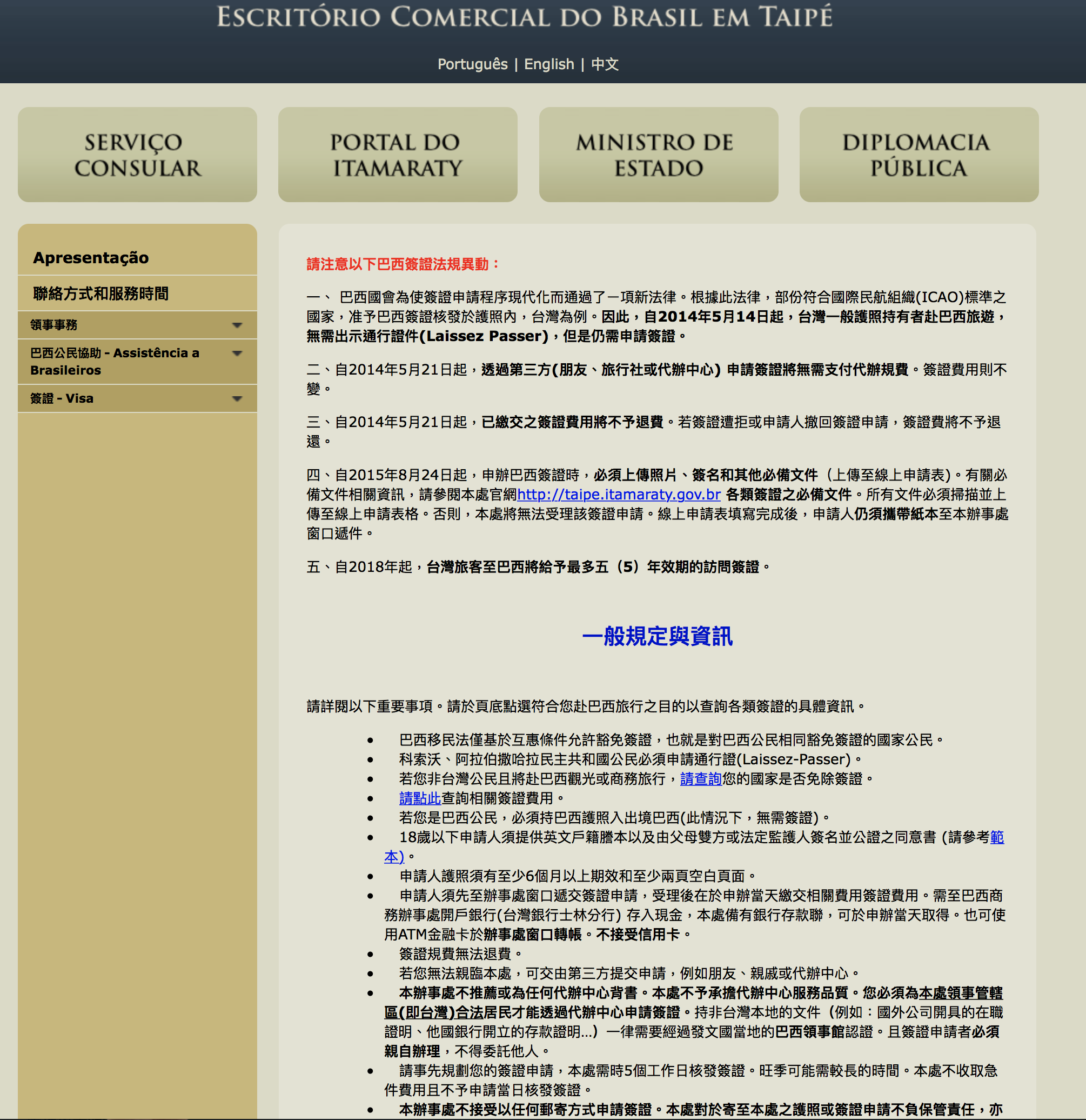
Task: Click the 請查詢 visa exemption link
Action: [x=701, y=779]
